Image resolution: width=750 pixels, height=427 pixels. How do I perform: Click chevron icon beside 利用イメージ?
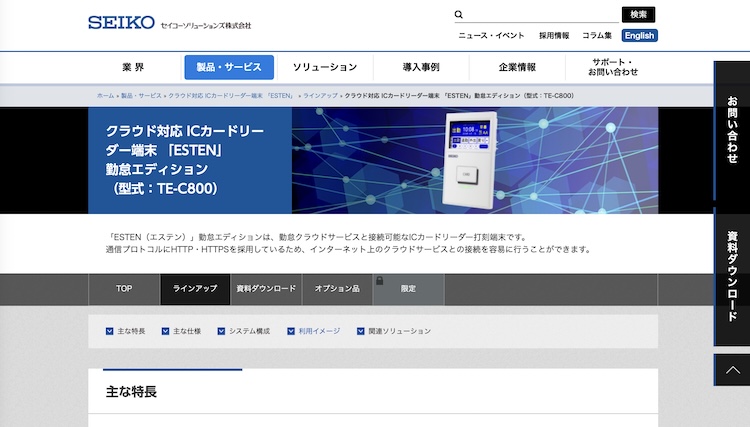coord(291,331)
